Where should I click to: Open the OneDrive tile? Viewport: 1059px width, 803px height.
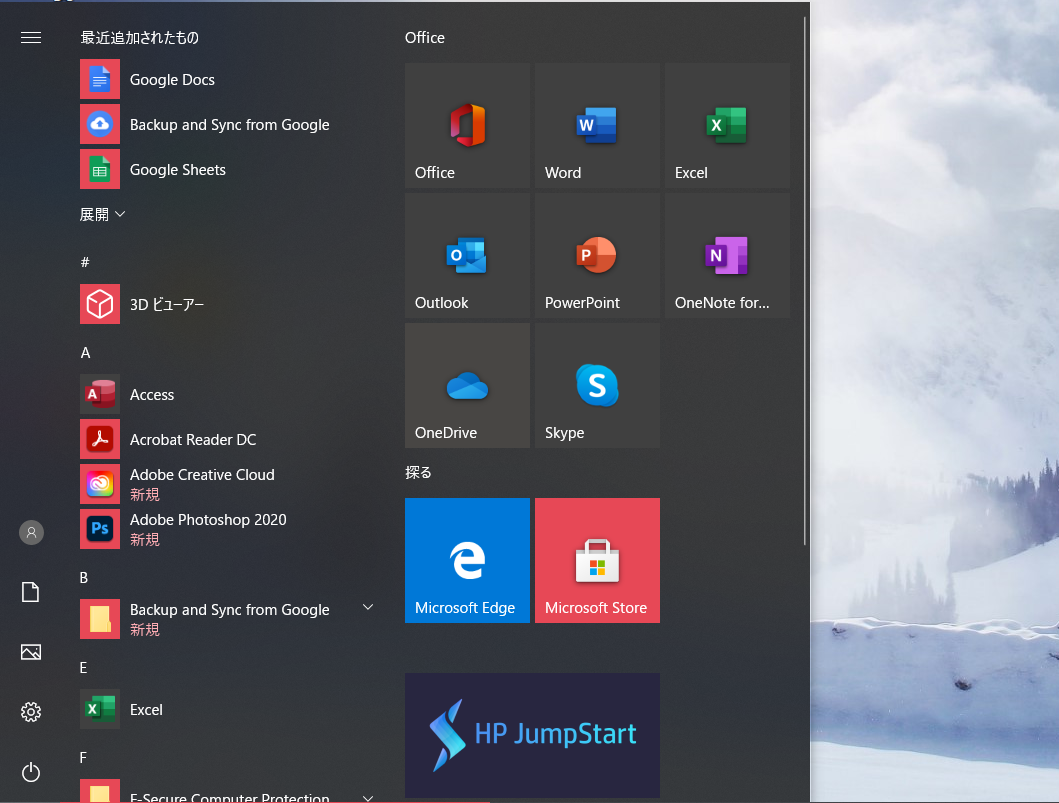point(467,386)
